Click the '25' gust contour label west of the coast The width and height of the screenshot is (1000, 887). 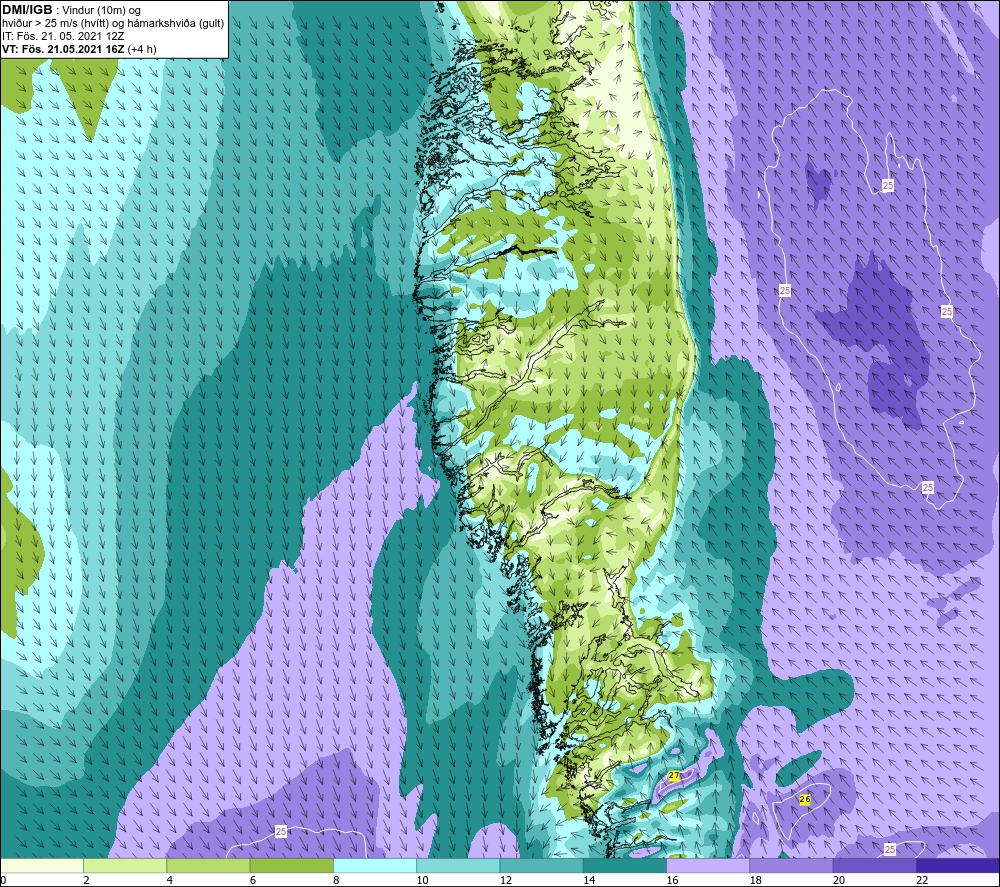click(281, 832)
